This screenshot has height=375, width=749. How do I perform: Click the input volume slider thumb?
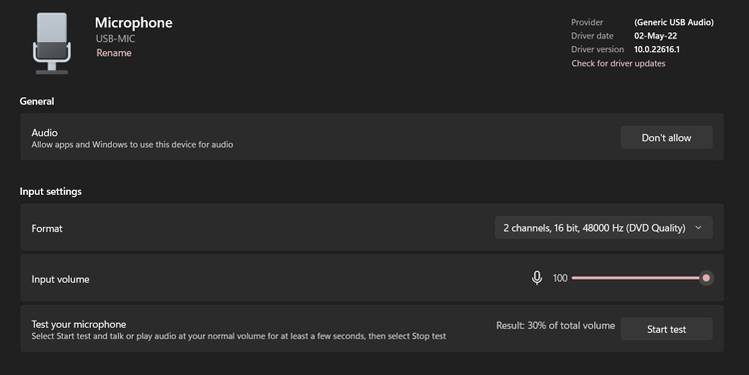tap(706, 278)
